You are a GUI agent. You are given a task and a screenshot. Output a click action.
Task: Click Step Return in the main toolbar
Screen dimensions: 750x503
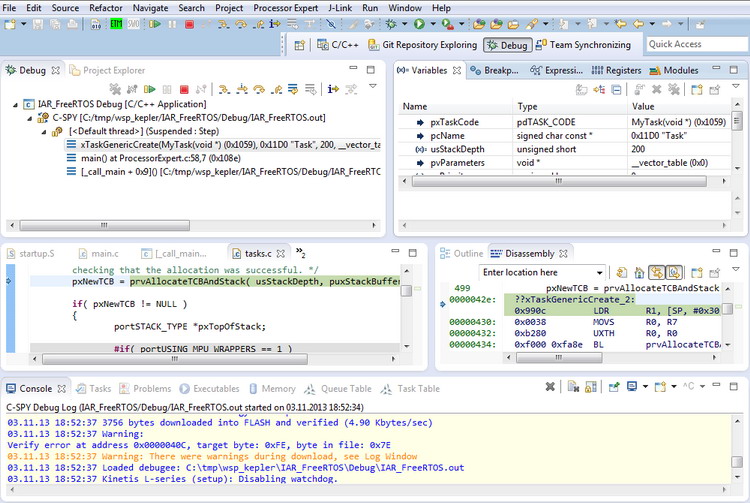(258, 24)
